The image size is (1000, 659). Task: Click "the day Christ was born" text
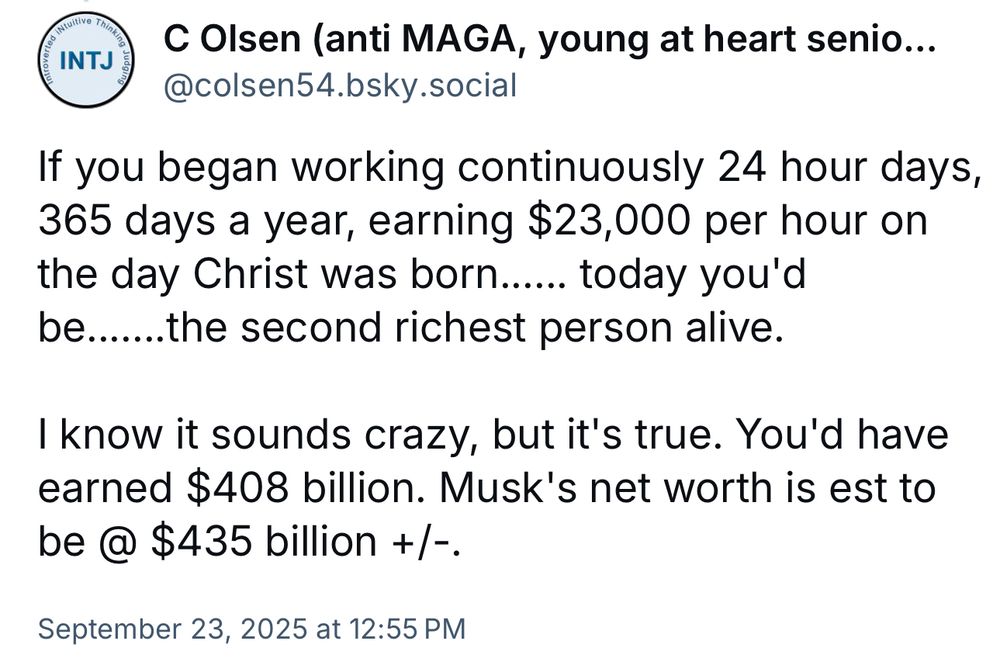pyautogui.click(x=270, y=274)
